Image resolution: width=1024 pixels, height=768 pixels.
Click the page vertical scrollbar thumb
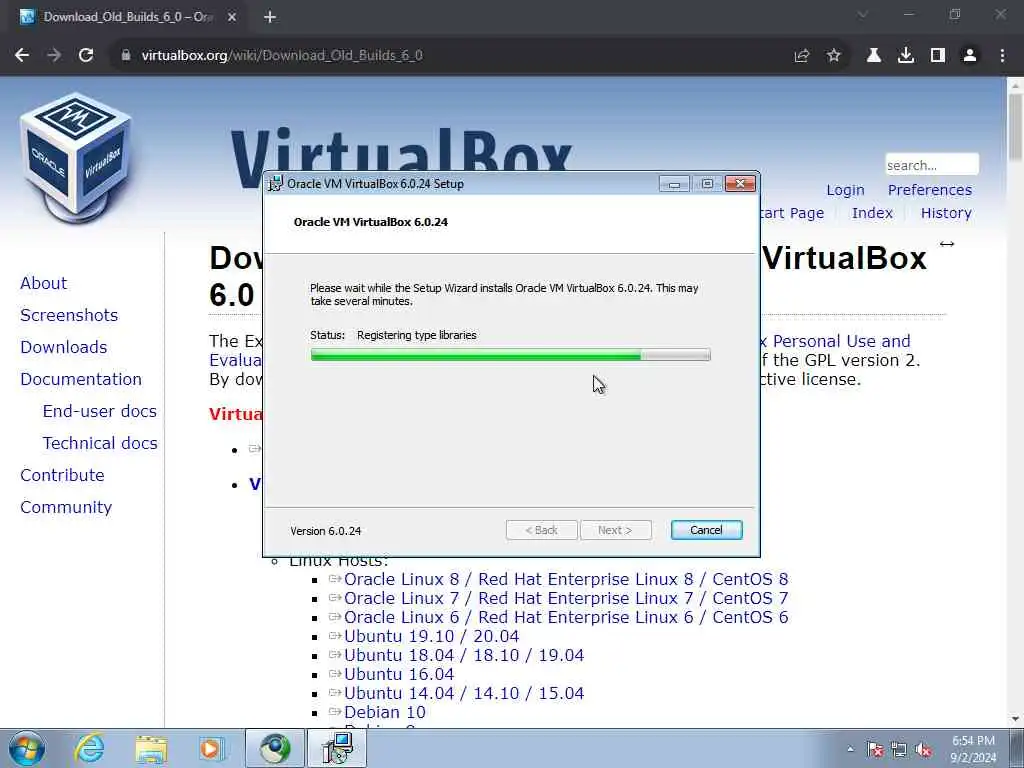click(x=1015, y=125)
